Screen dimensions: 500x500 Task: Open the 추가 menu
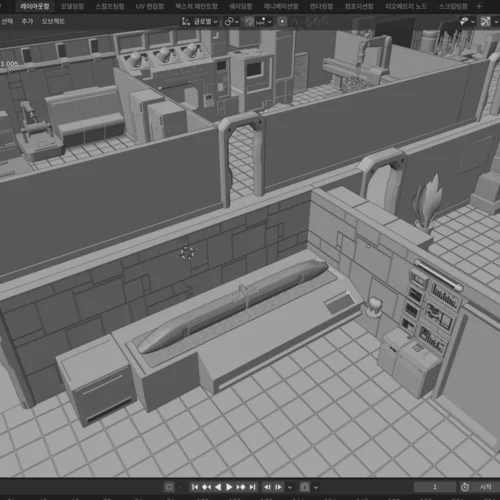(27, 21)
